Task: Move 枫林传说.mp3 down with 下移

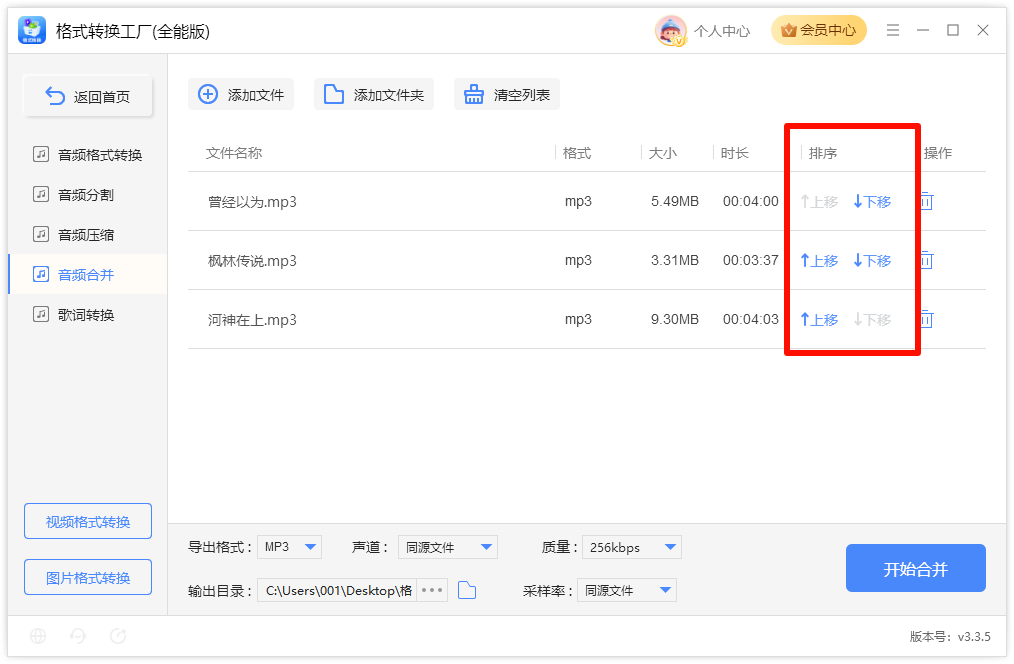Action: [x=872, y=261]
